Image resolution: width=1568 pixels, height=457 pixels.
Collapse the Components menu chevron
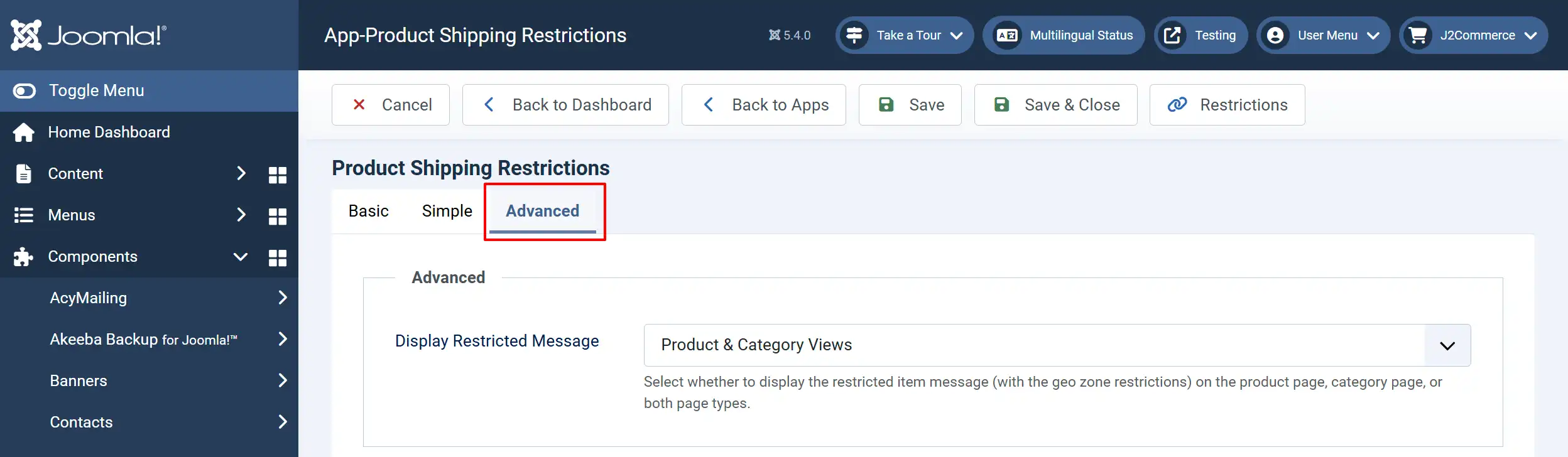tap(240, 257)
